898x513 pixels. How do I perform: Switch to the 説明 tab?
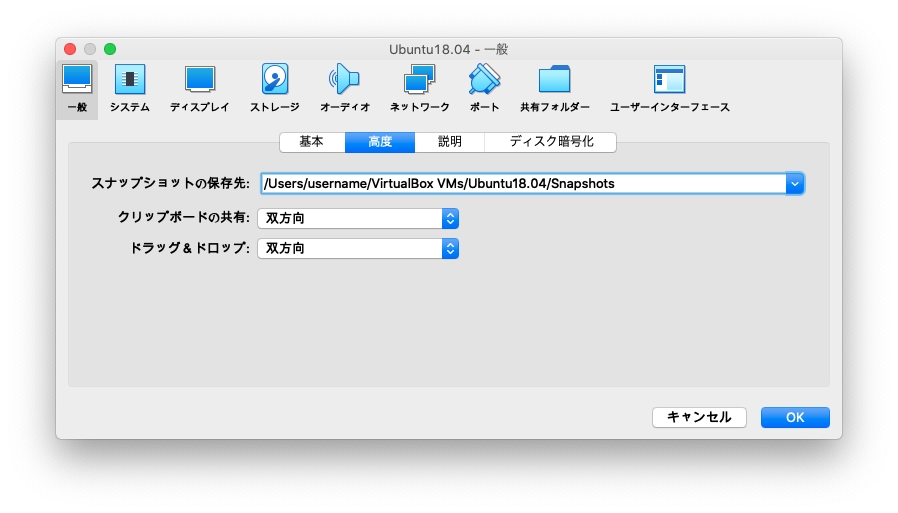click(x=450, y=141)
